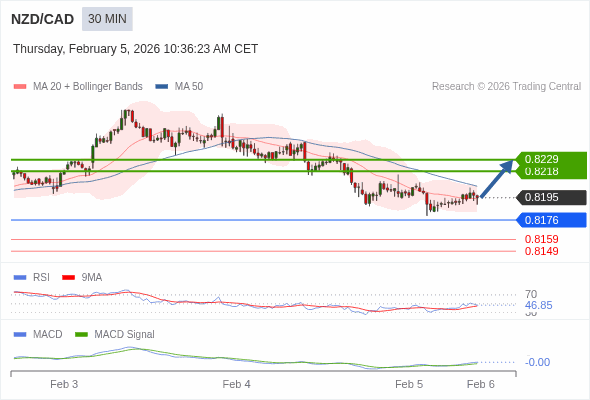Click the blue 0.8176 pivot price tag
Screen dimensions: 590x400
coord(552,220)
